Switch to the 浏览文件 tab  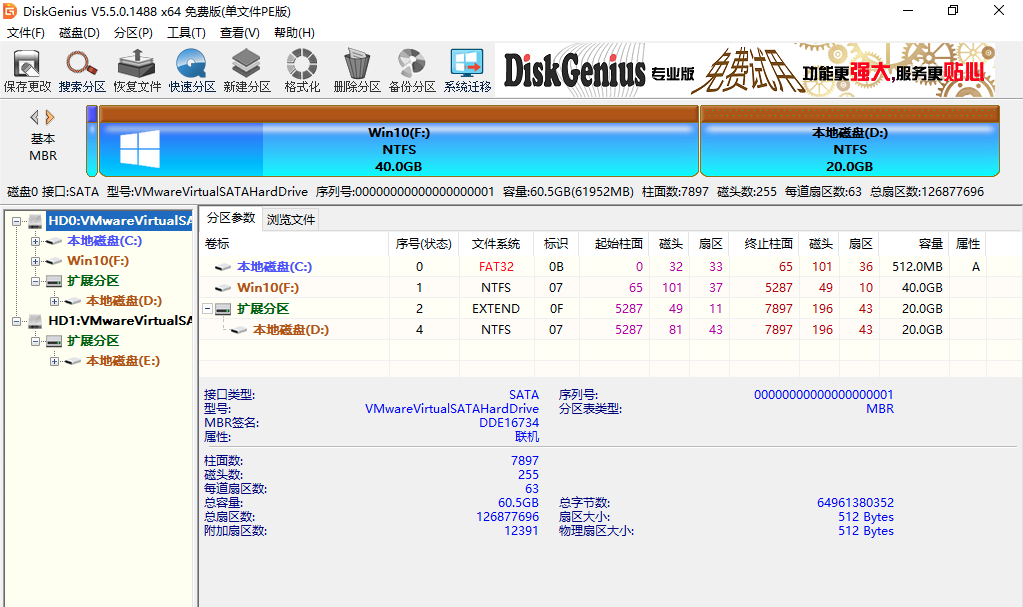290,219
